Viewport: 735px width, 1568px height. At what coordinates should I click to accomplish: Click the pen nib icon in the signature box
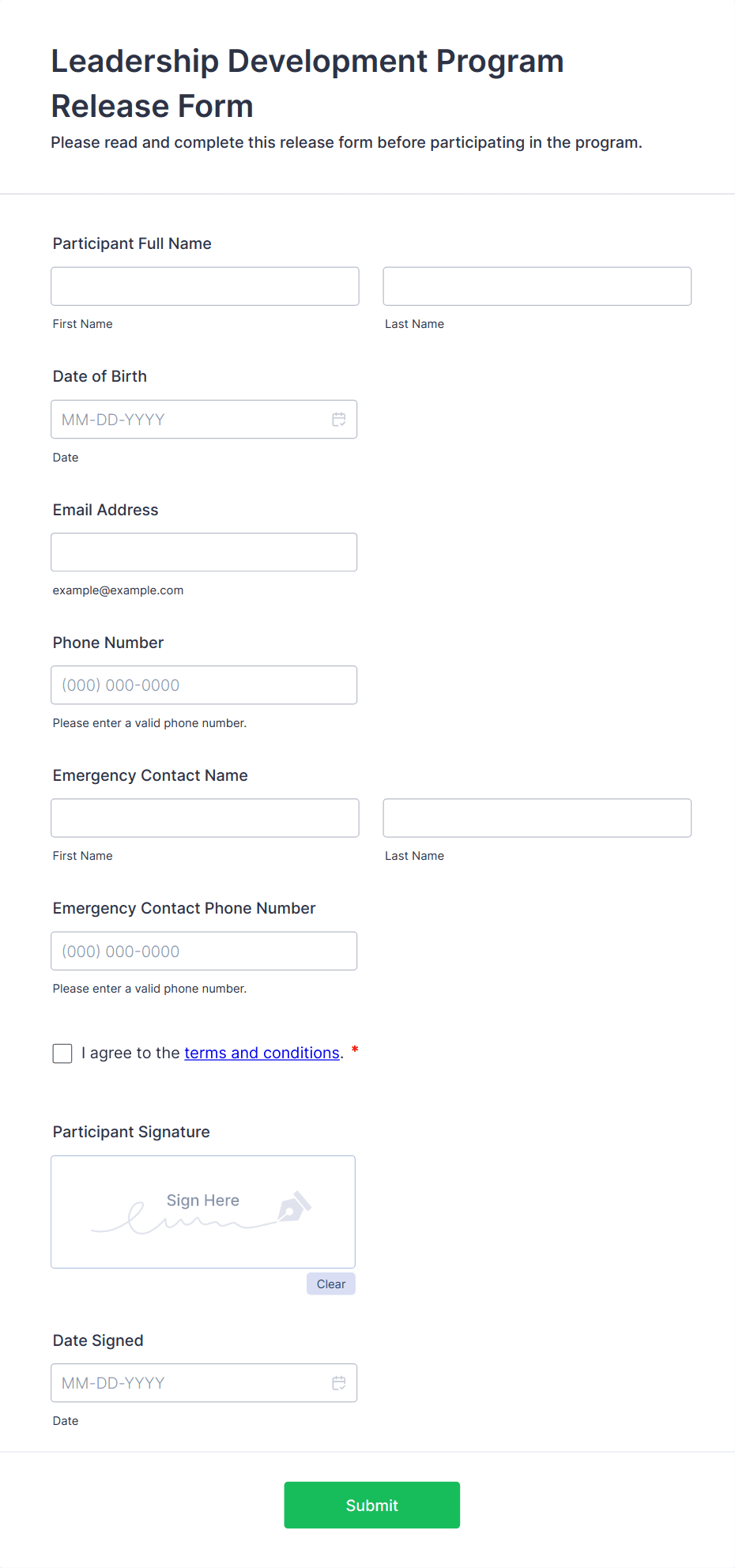(x=295, y=1207)
